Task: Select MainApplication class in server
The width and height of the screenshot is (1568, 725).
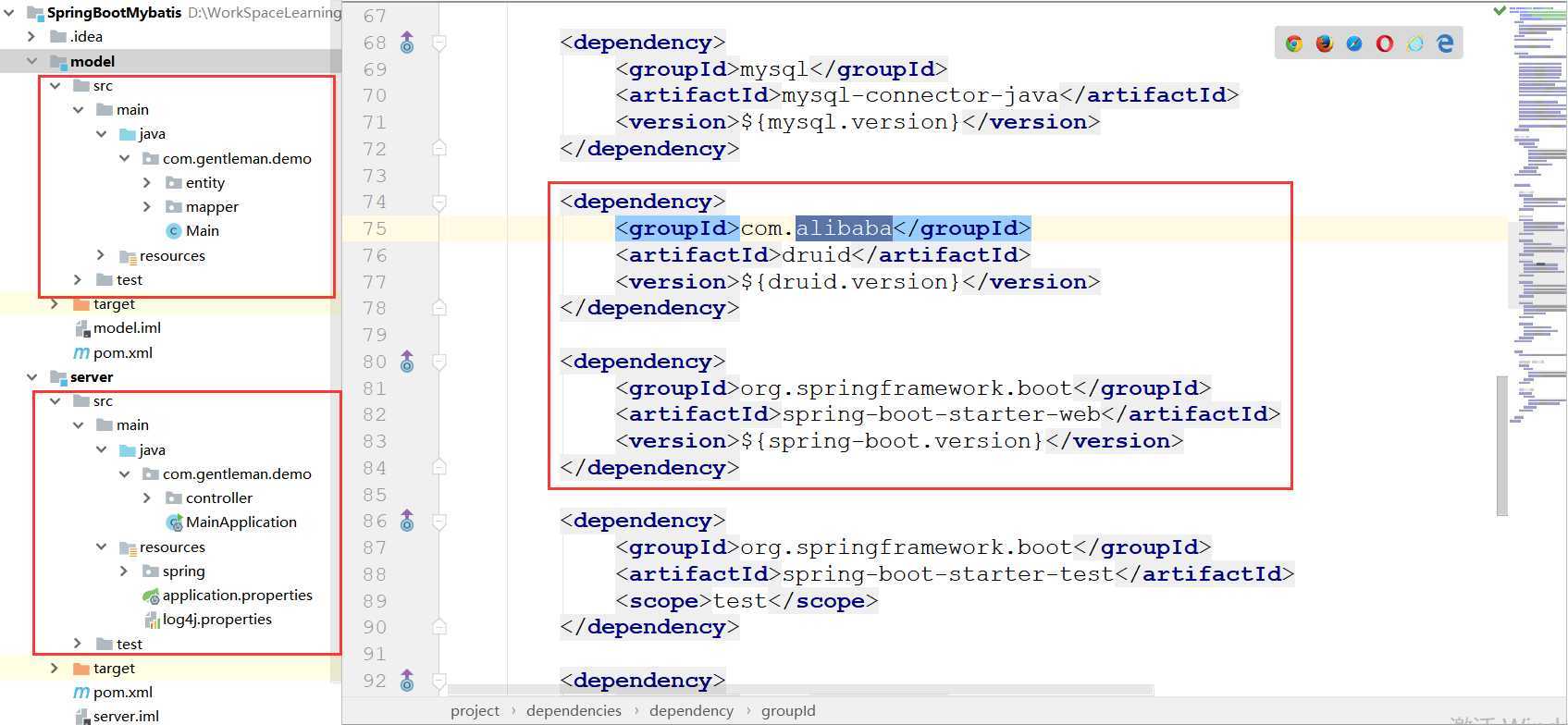Action: [x=232, y=522]
